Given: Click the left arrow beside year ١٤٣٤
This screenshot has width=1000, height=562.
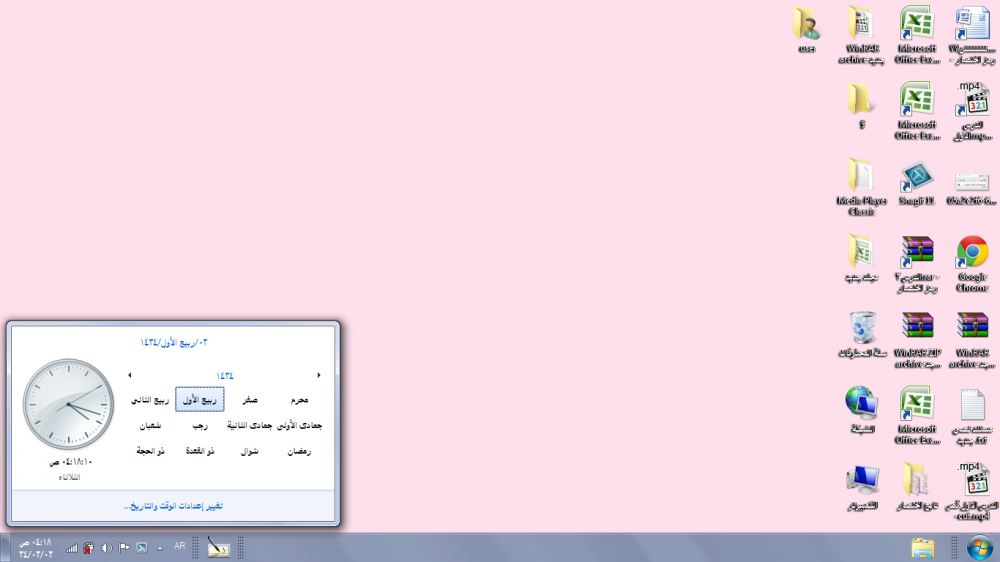Looking at the screenshot, I should [129, 376].
